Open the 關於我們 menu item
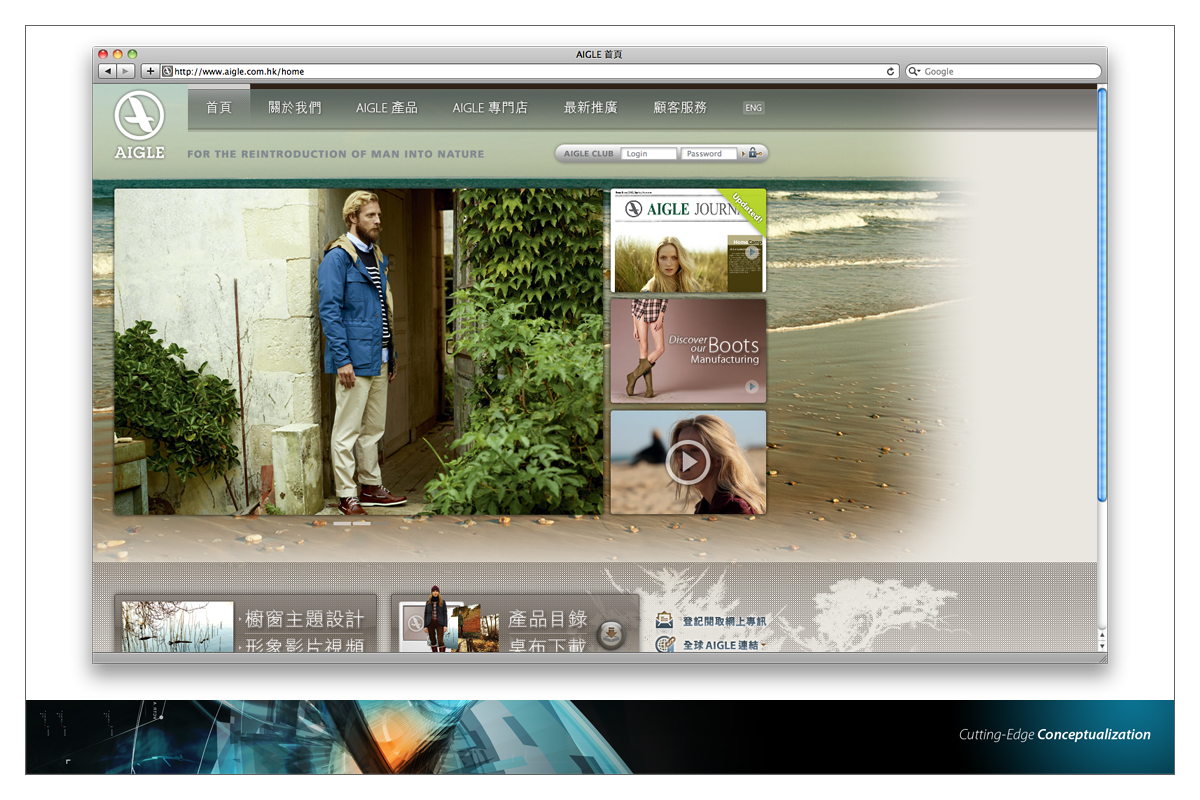This screenshot has width=1200, height=800. [295, 107]
